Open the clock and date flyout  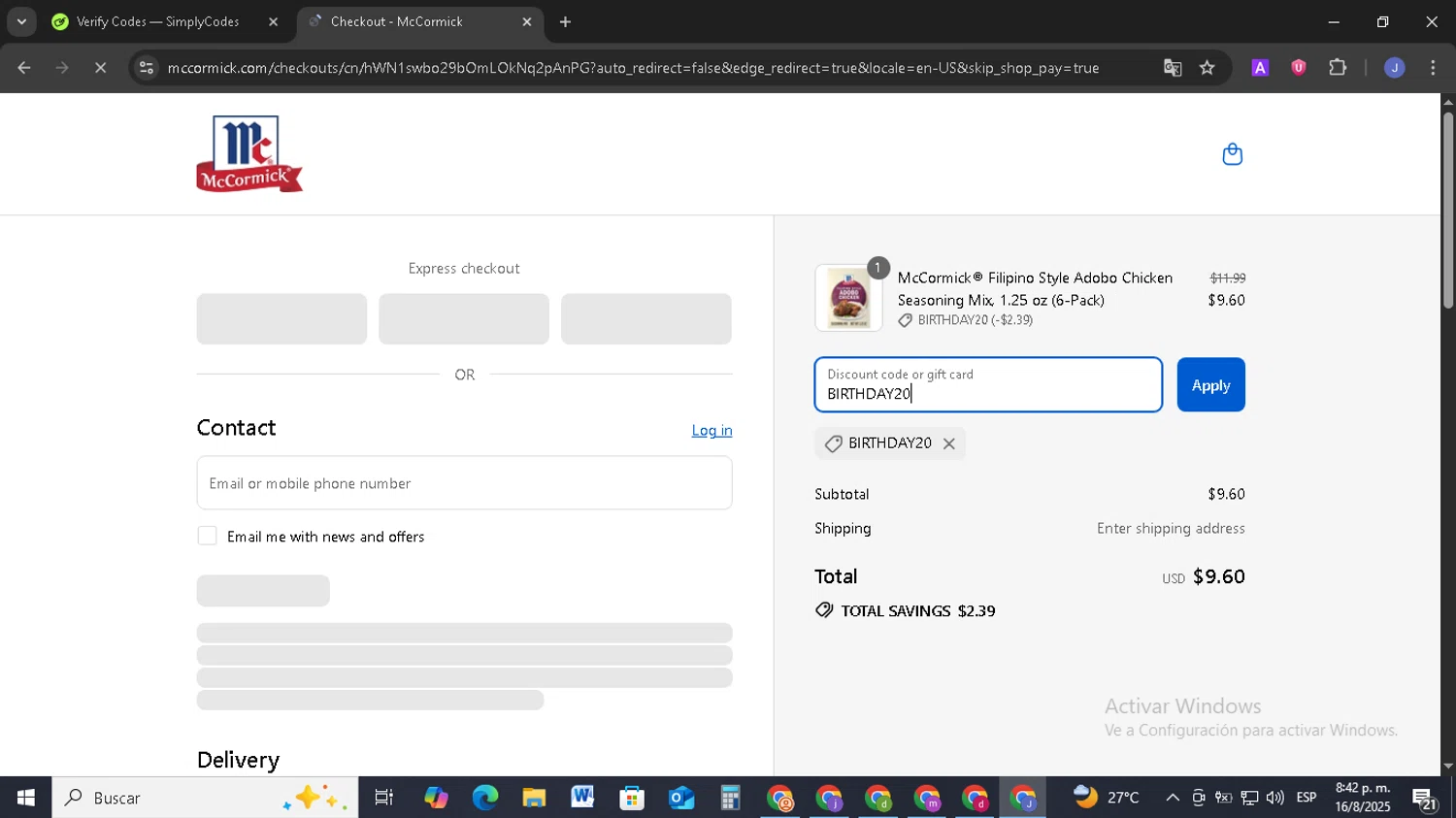click(1363, 798)
